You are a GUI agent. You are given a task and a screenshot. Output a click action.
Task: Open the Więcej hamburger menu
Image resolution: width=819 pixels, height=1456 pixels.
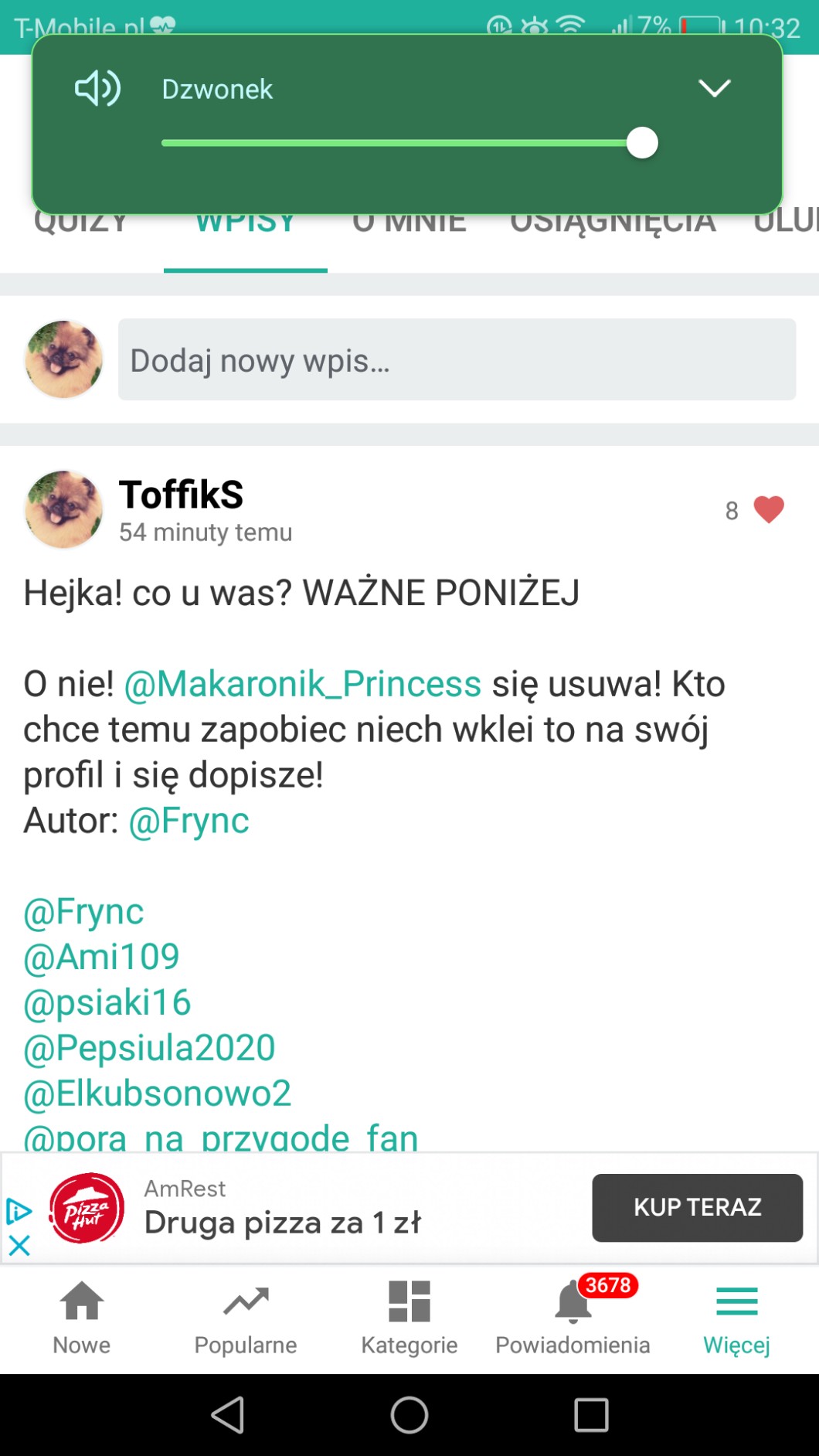[x=736, y=1303]
